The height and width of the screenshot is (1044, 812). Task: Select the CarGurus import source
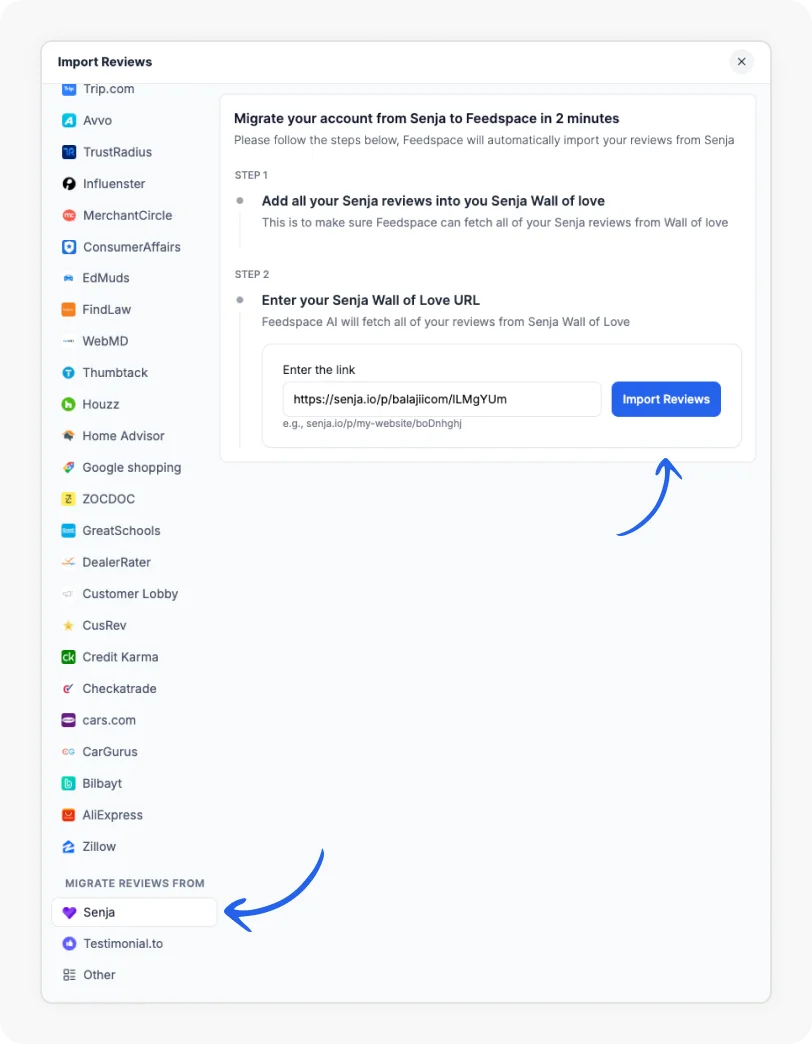68,751
